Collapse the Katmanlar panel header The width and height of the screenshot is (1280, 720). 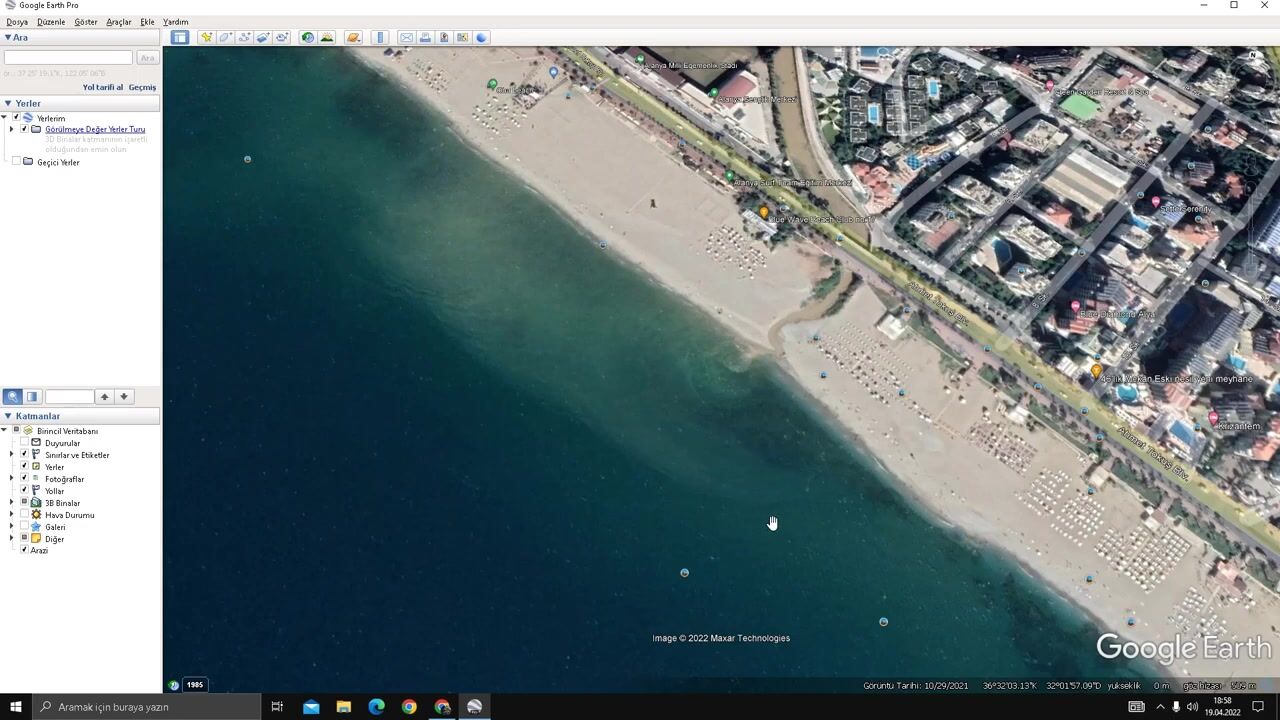8,416
